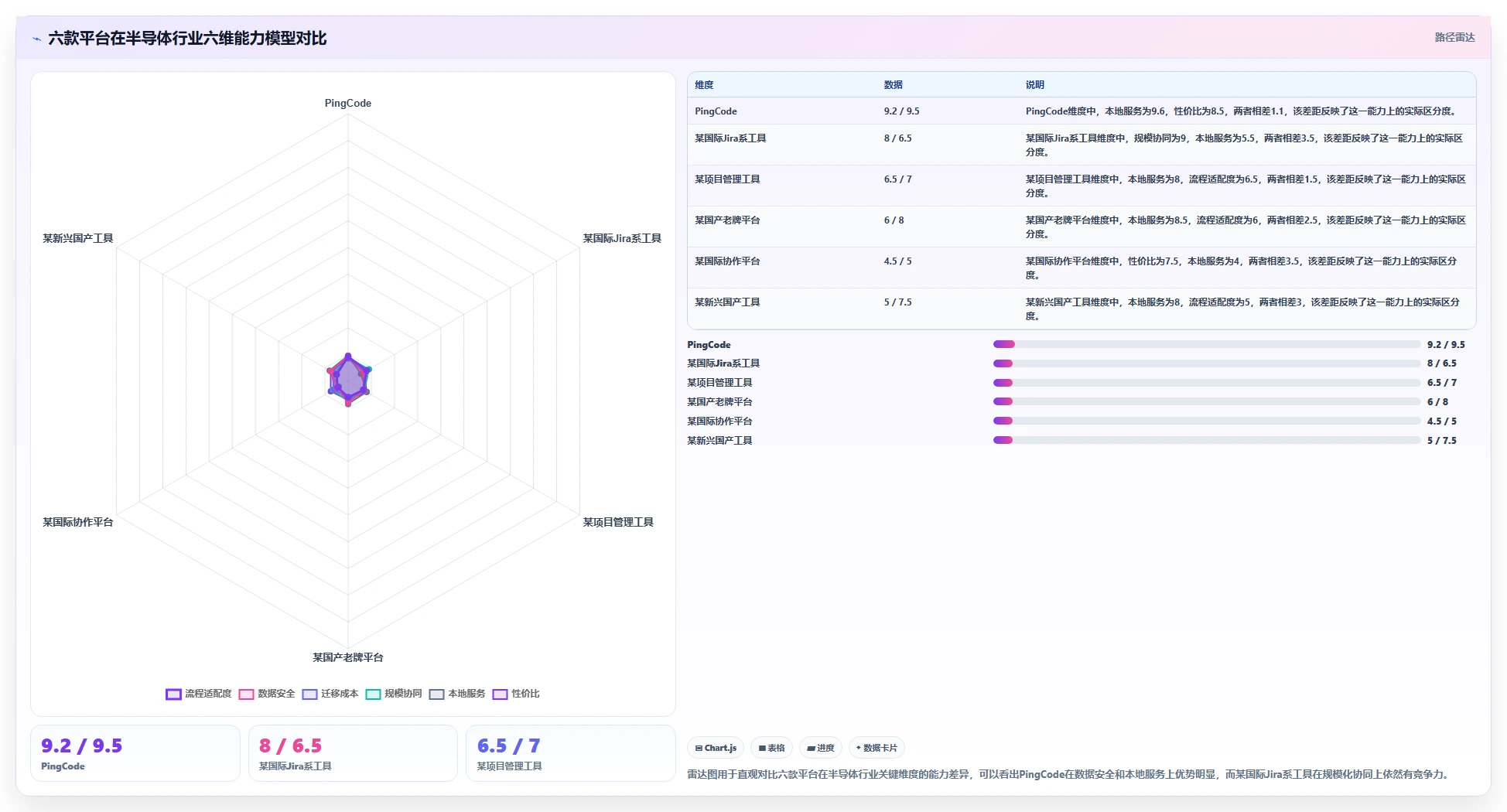Click the 某新兴国产工具 axis label on the radar
The image size is (1507, 812).
click(78, 239)
